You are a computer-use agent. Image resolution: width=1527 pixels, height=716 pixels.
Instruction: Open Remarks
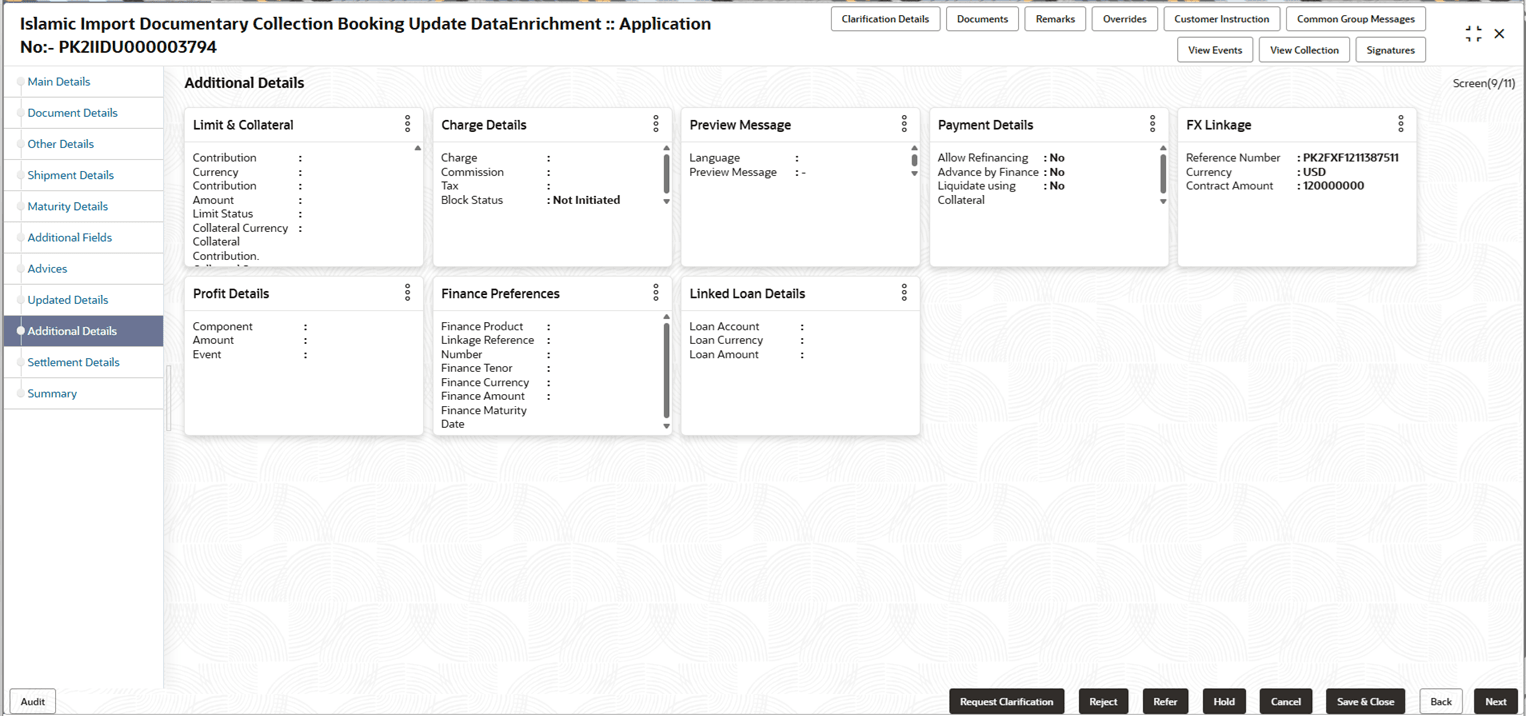click(x=1055, y=19)
